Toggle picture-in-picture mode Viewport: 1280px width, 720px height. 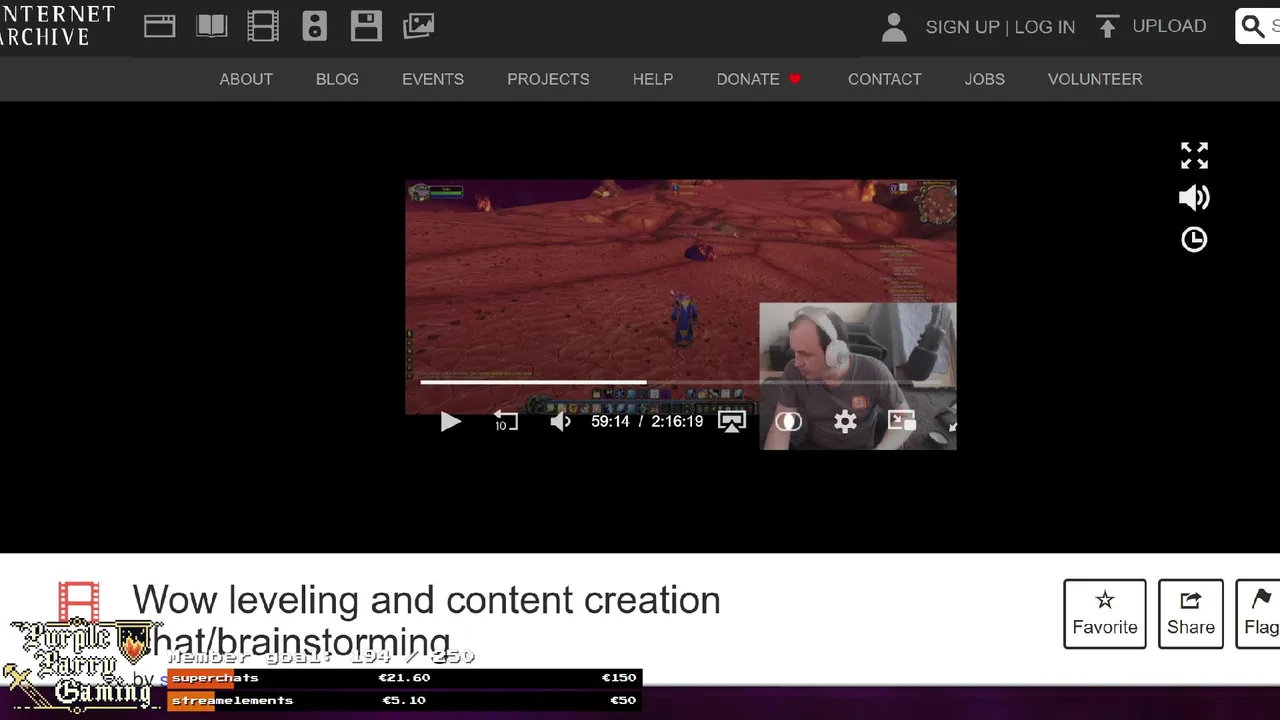point(902,422)
